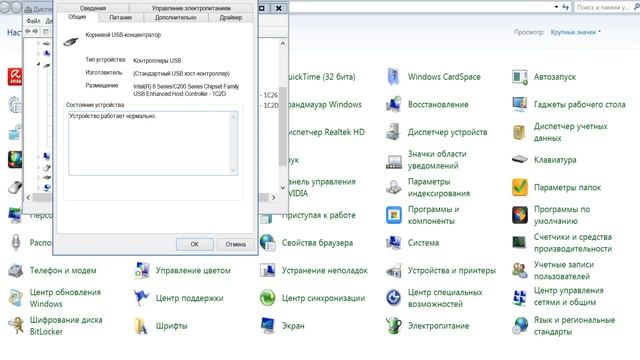Screen dimensions: 640x360
Task: Open Устранение неполадок icon
Action: (x=268, y=271)
